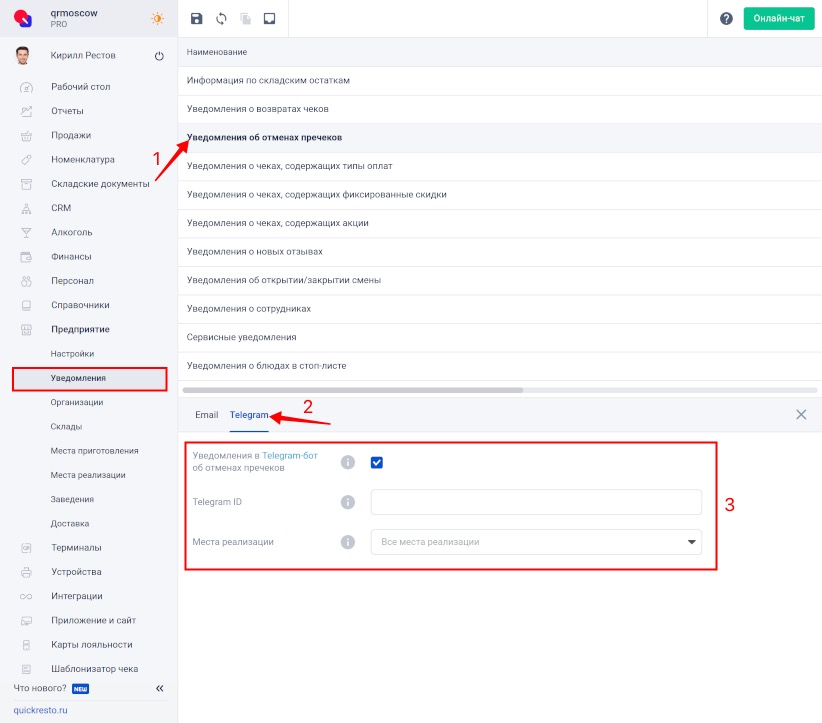Open the Telegram-бот link
This screenshot has width=822, height=723.
tap(289, 456)
